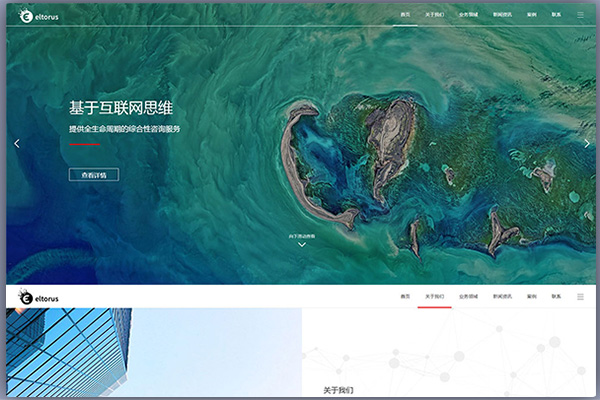Image resolution: width=600 pixels, height=400 pixels.
Task: Open 案例 in the top navigation
Action: [532, 16]
